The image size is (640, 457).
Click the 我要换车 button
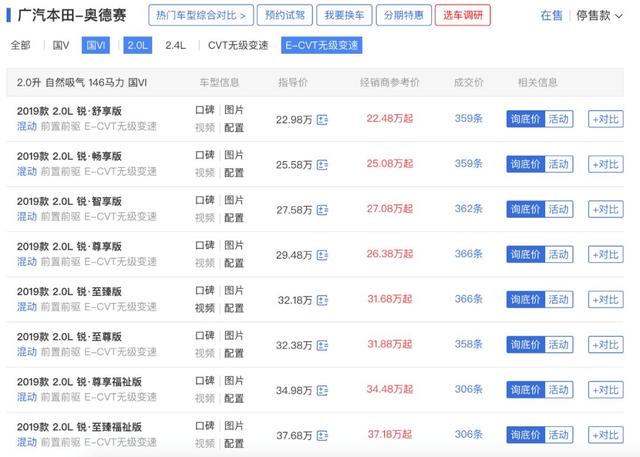[344, 16]
